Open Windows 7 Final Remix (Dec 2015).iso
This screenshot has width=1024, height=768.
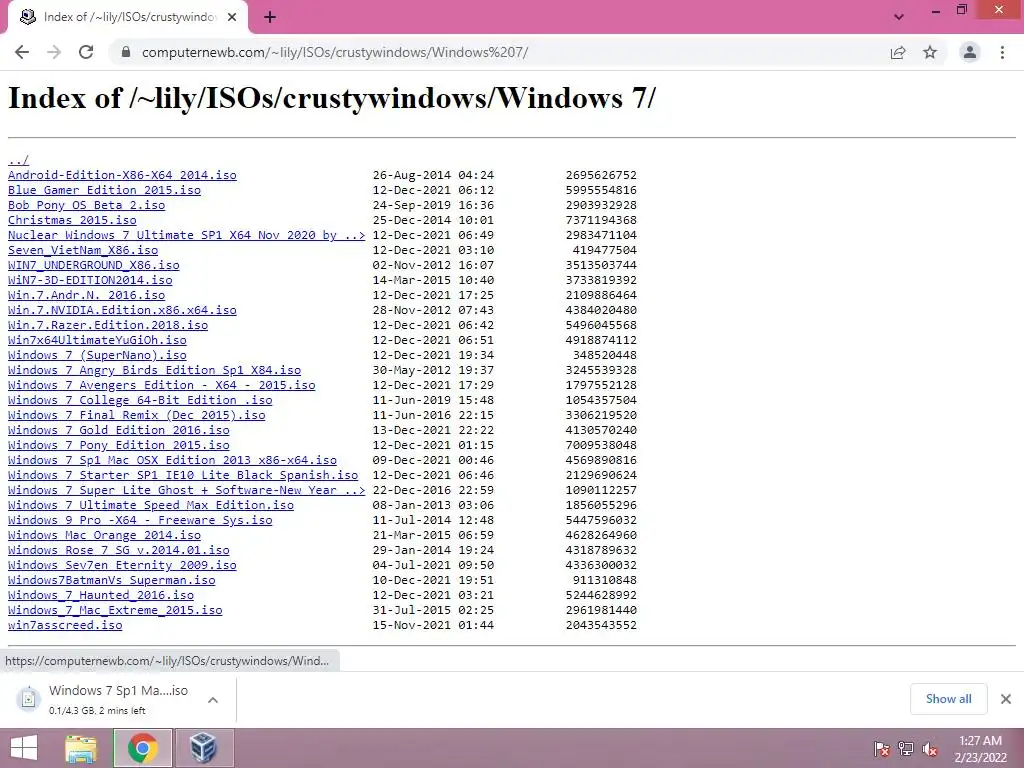point(136,415)
